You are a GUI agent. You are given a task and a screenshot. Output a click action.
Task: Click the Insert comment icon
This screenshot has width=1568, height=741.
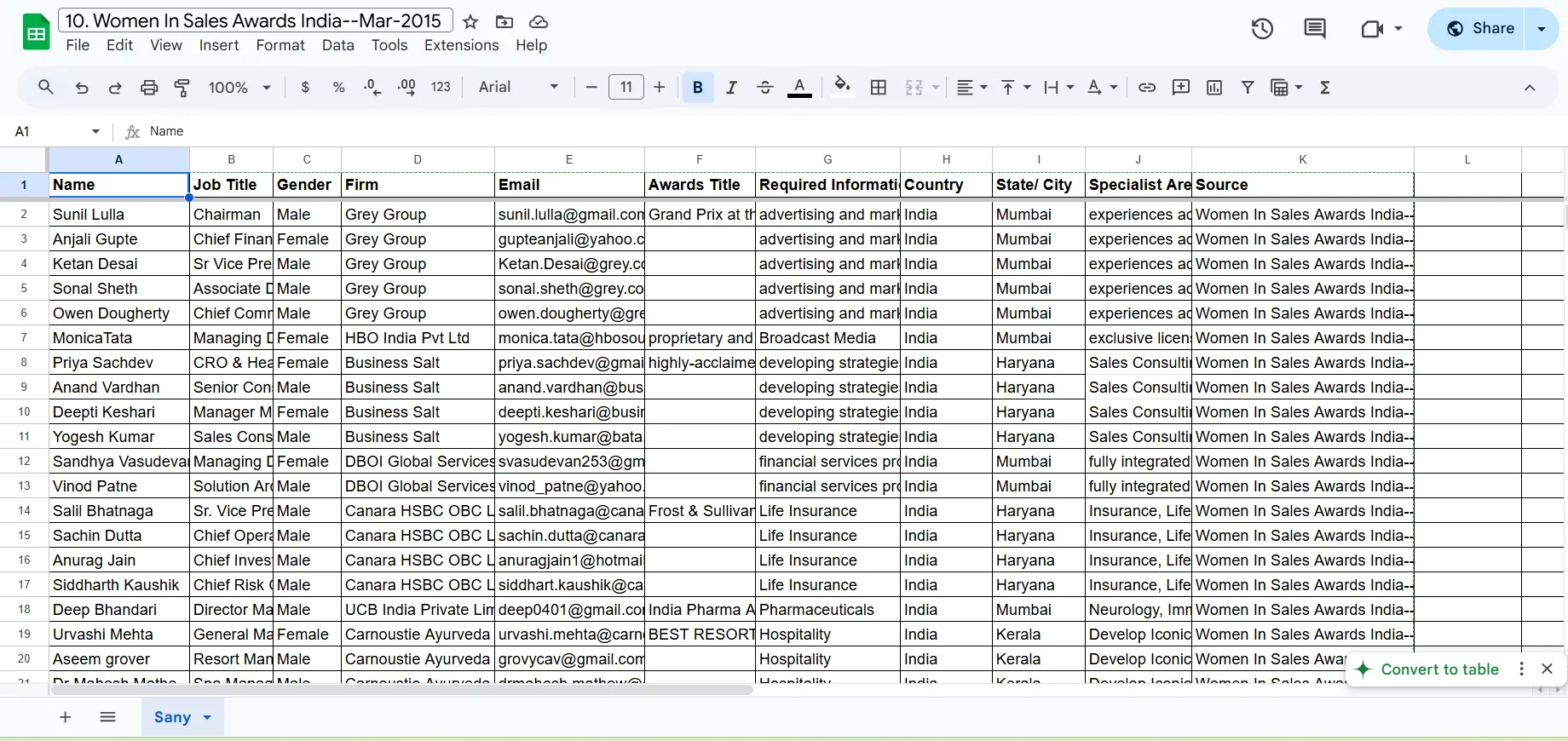[x=1181, y=87]
